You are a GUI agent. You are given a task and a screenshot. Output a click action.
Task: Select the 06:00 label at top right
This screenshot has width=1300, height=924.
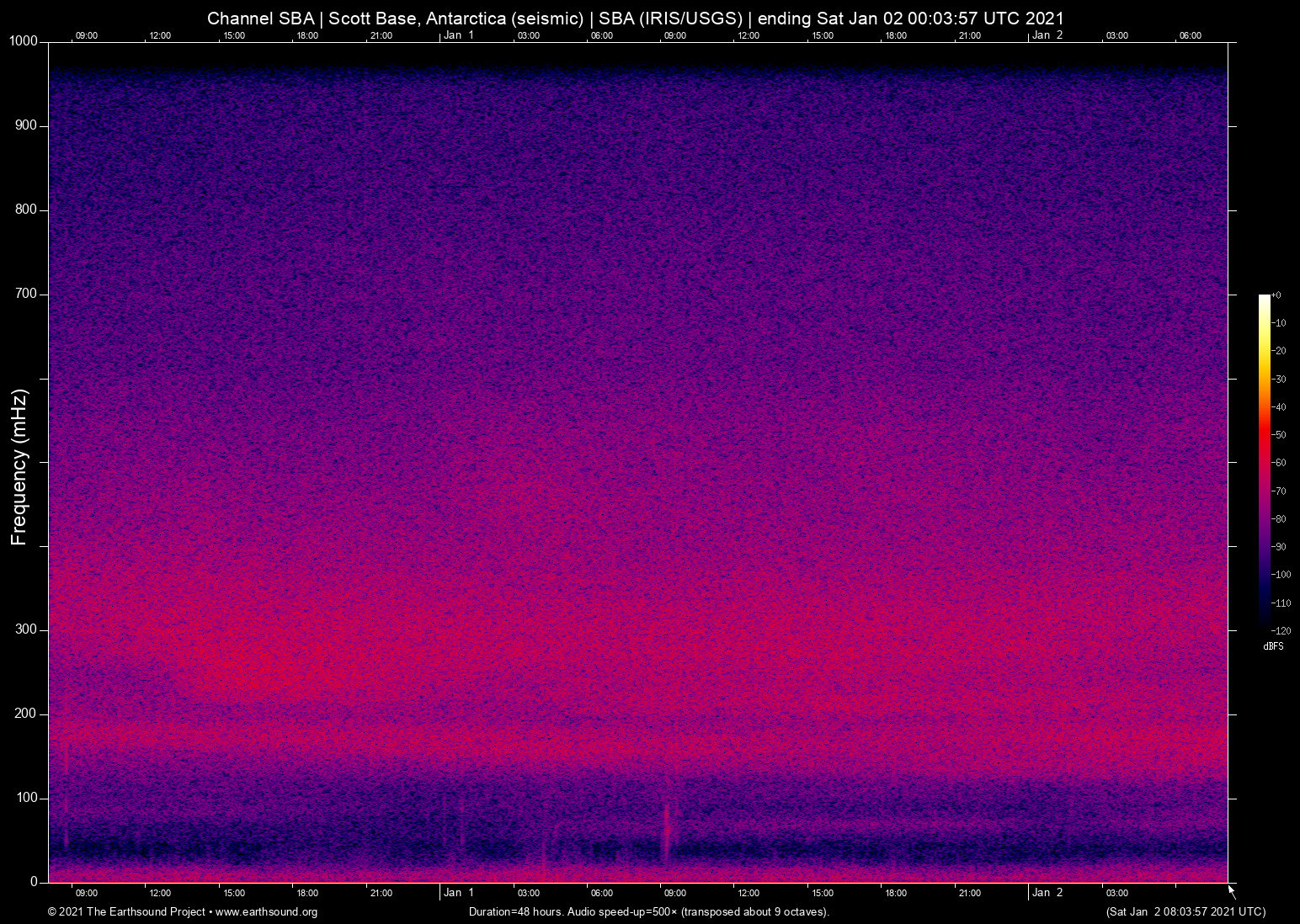pos(1190,35)
